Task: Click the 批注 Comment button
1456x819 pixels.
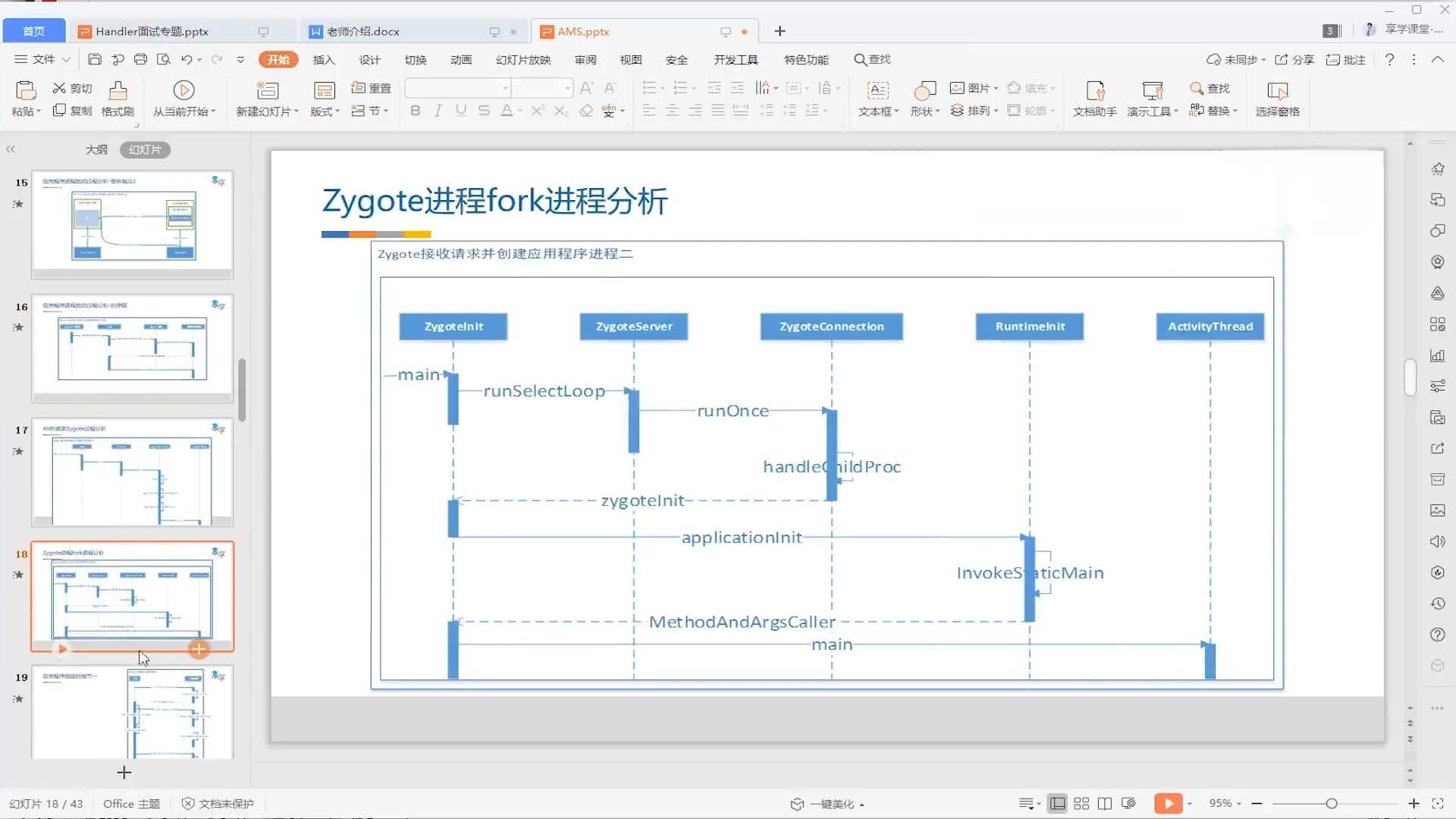Action: click(x=1346, y=59)
